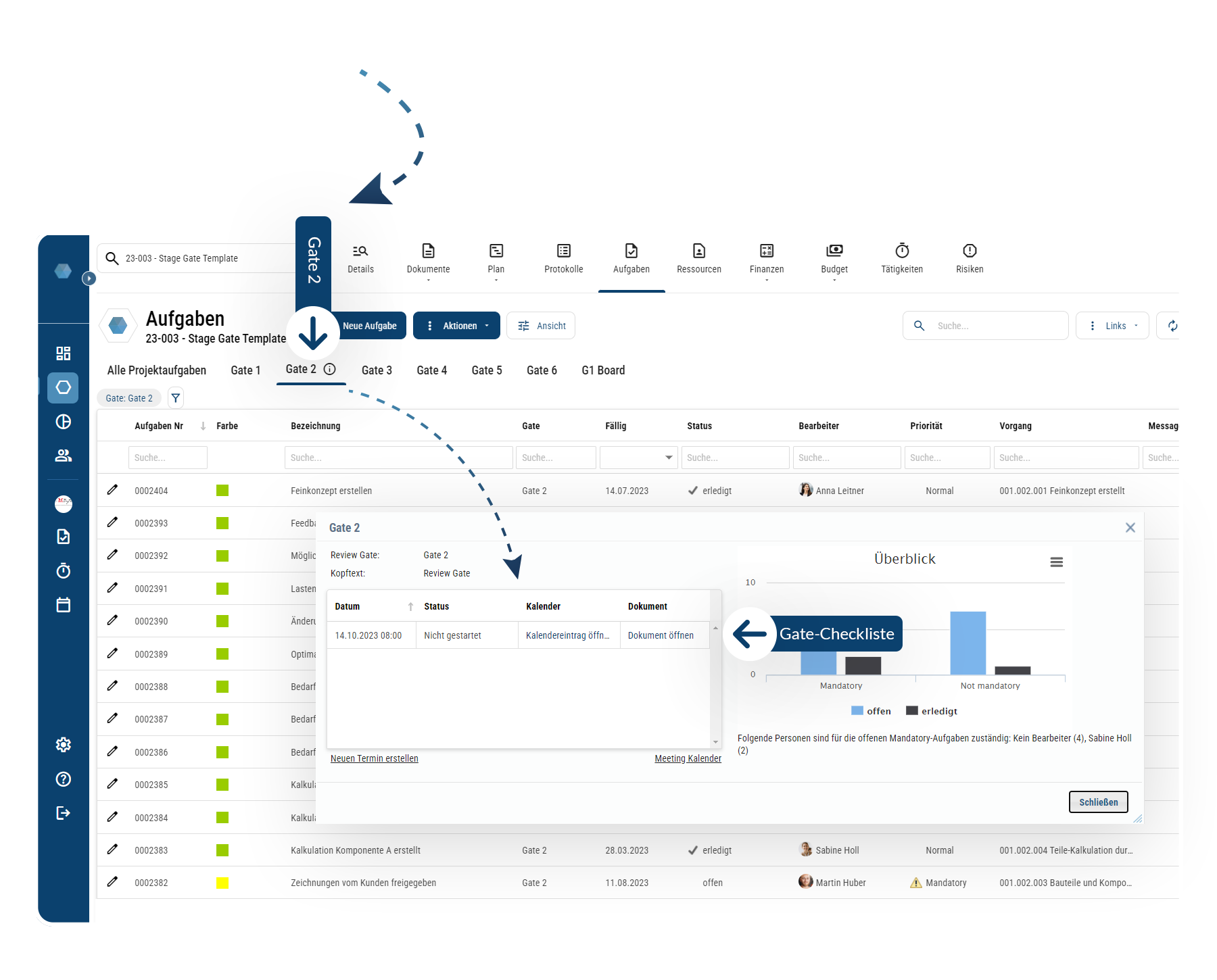Open the calendar icon in sidebar
The height and width of the screenshot is (980, 1217).
[63, 605]
